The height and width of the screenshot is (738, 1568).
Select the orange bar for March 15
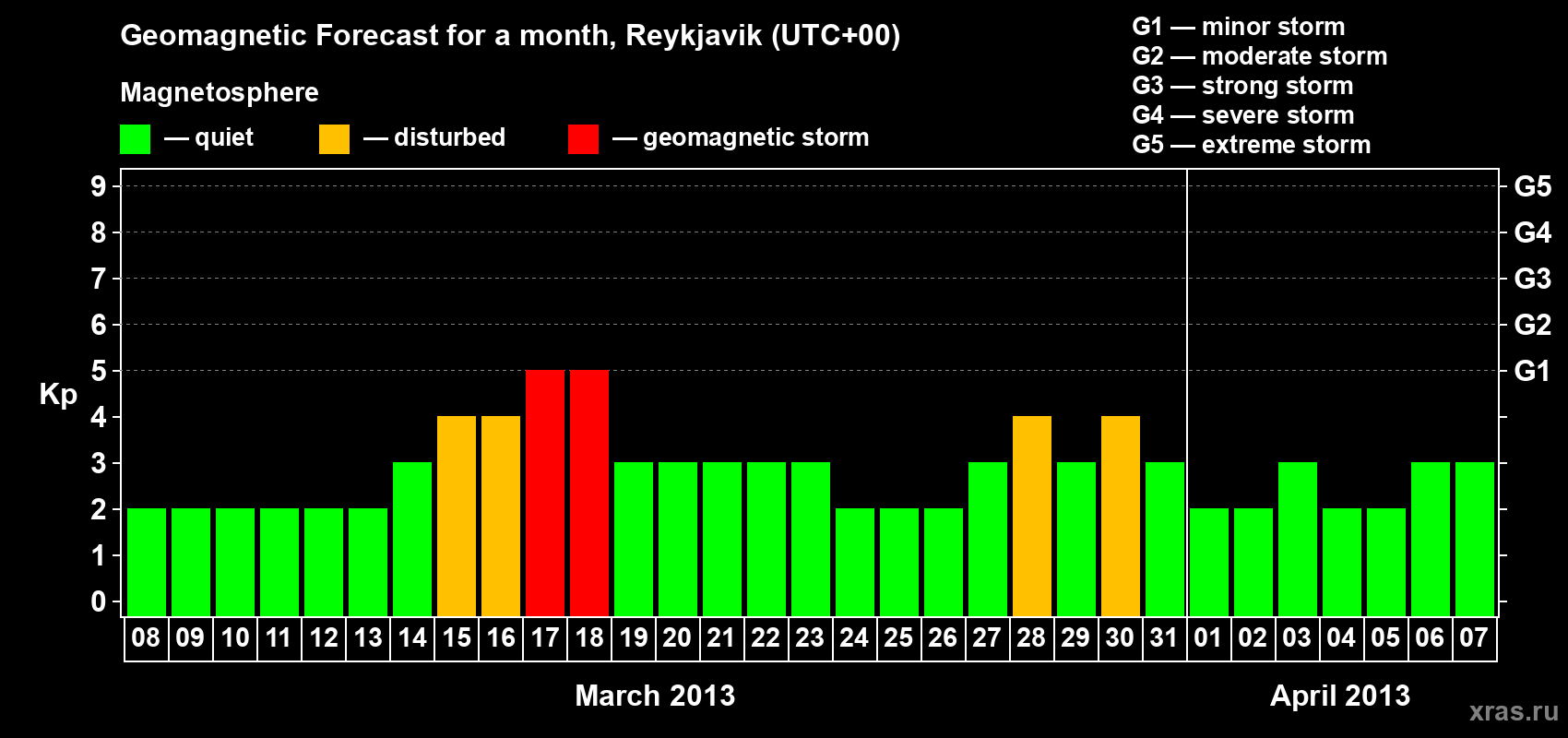click(x=457, y=516)
